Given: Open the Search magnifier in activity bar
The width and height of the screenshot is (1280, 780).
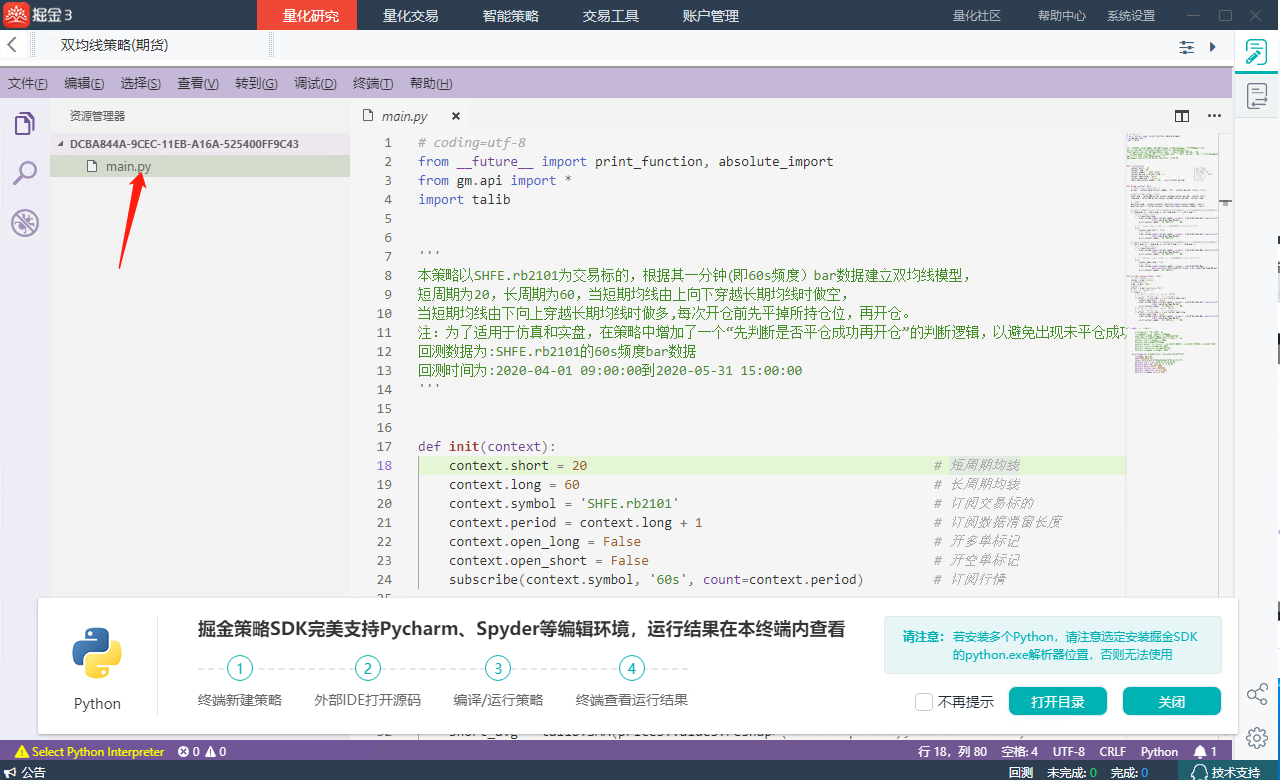Looking at the screenshot, I should coord(24,173).
